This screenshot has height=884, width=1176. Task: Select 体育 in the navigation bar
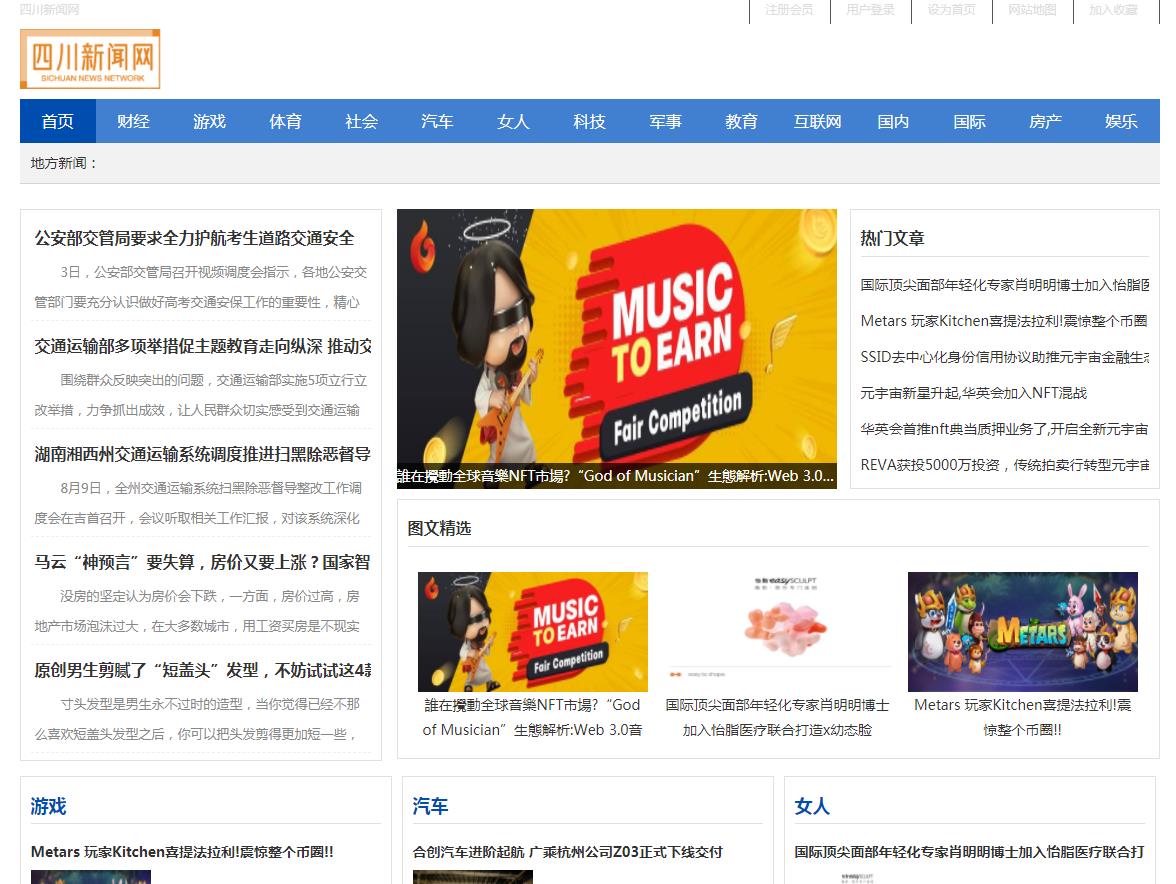[286, 121]
